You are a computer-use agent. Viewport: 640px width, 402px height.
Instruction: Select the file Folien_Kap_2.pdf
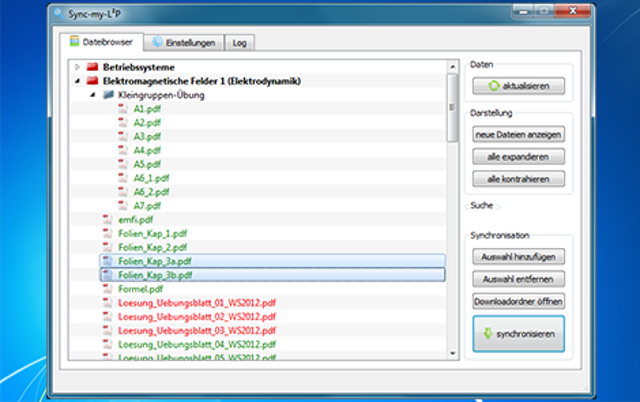pyautogui.click(x=152, y=248)
